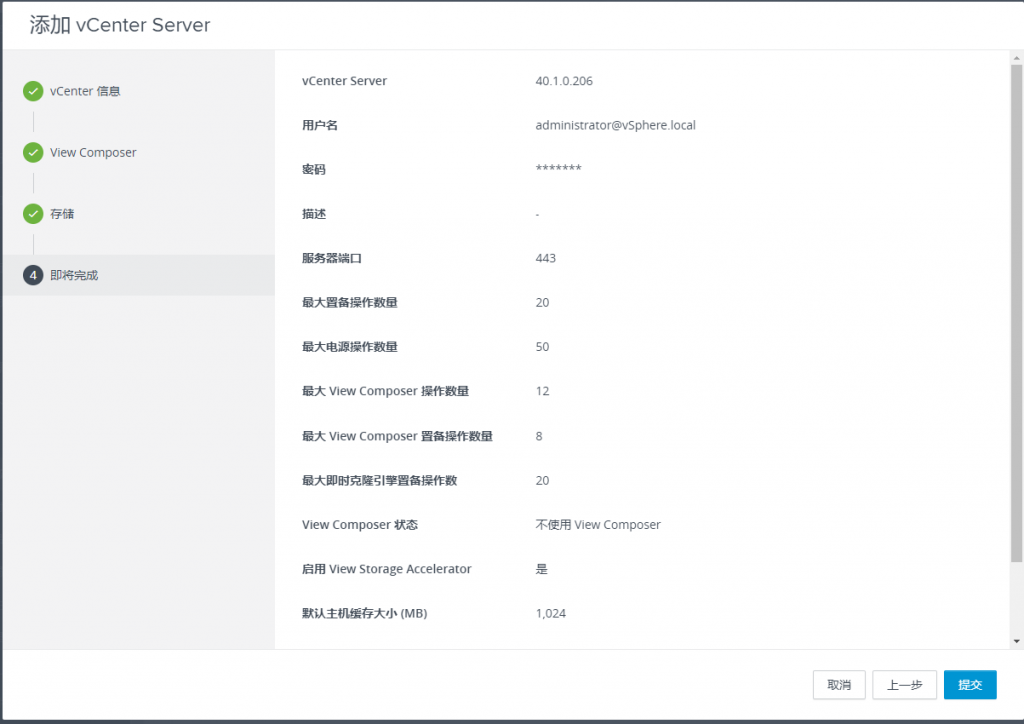Click green checkmark icon beside View Composer step

click(x=33, y=152)
